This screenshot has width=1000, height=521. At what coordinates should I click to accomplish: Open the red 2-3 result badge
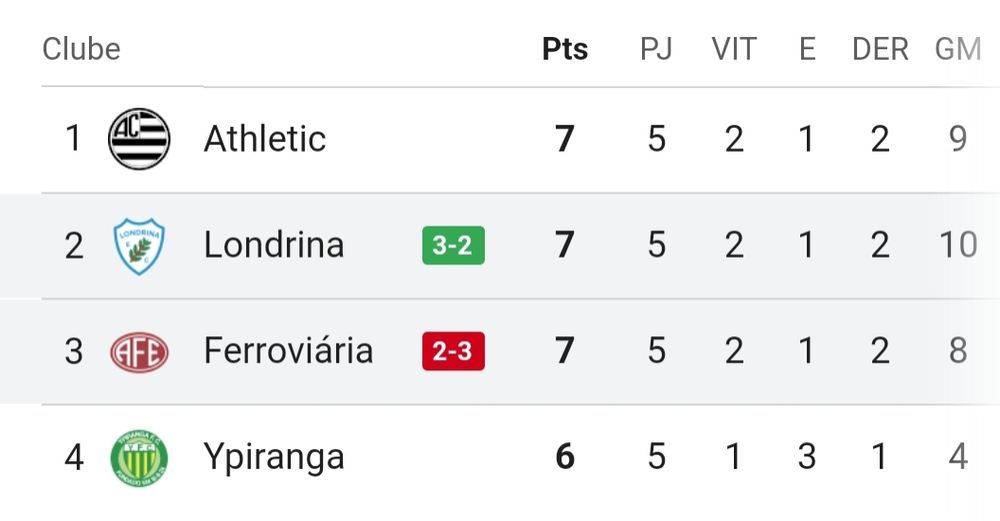(453, 351)
